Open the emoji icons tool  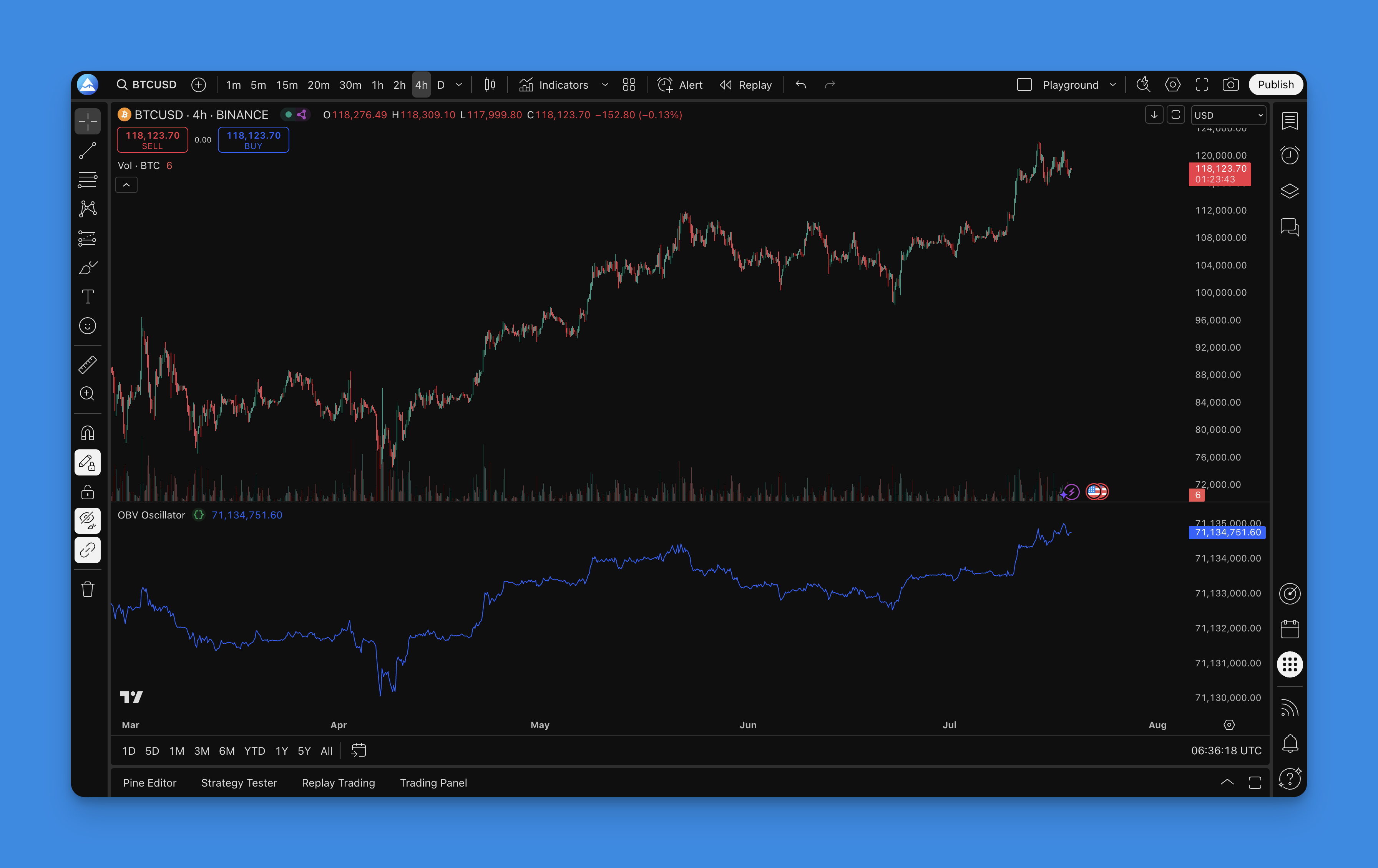tap(88, 326)
